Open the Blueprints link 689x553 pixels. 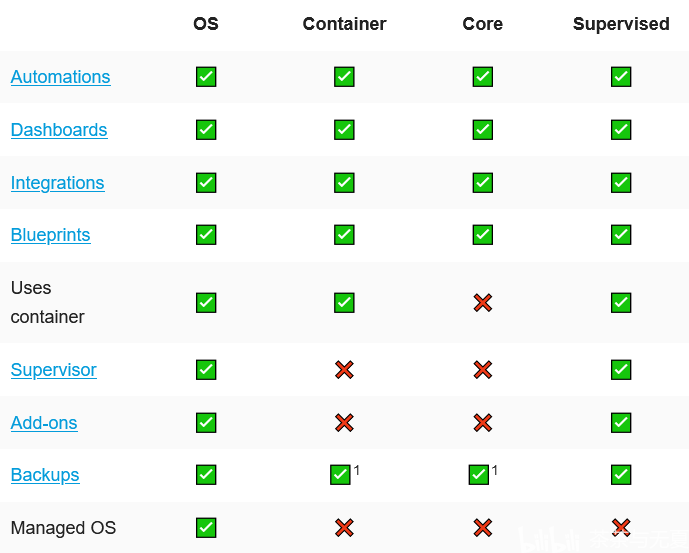51,235
